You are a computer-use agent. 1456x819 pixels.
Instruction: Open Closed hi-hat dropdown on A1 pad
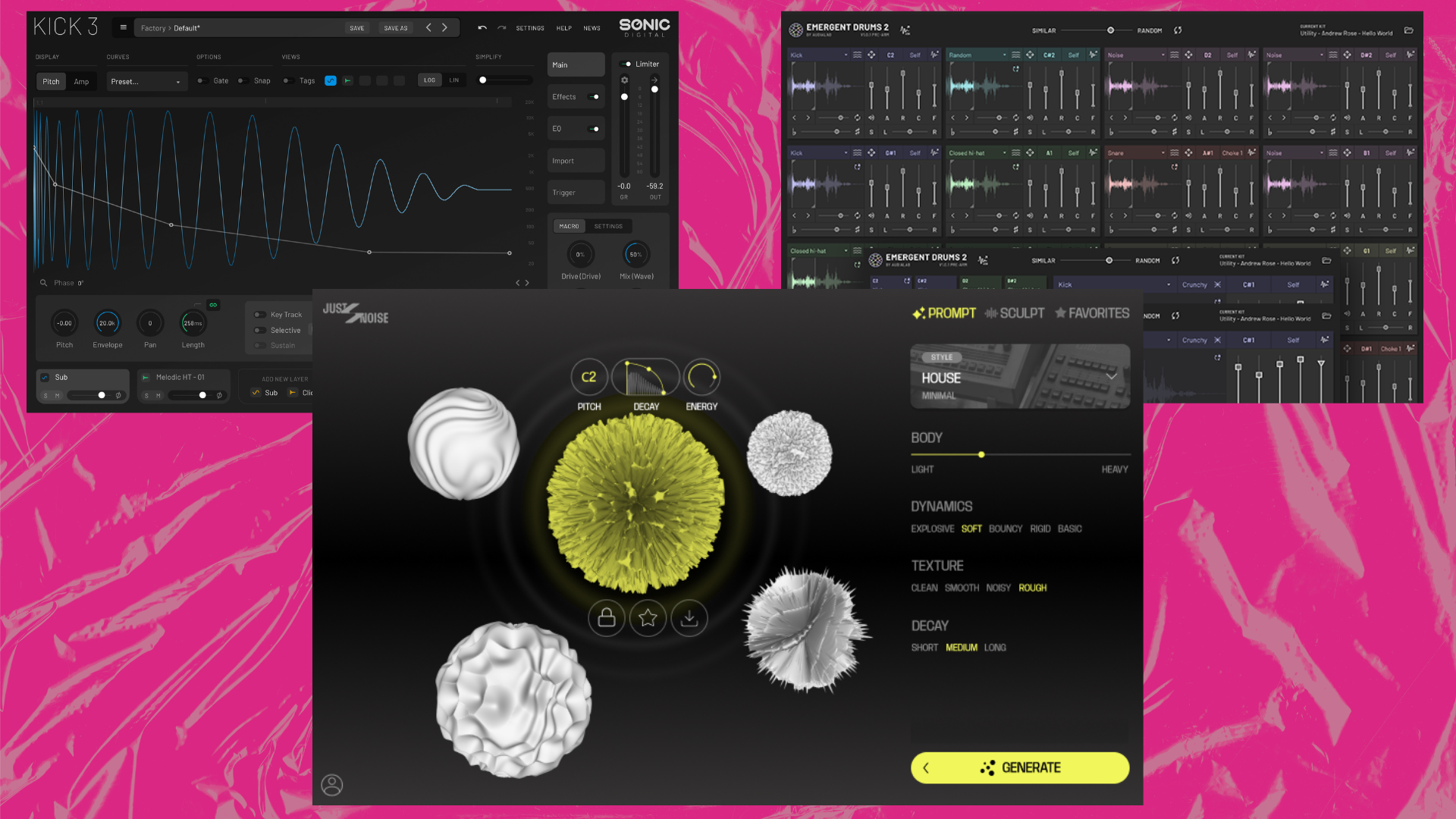tap(977, 152)
